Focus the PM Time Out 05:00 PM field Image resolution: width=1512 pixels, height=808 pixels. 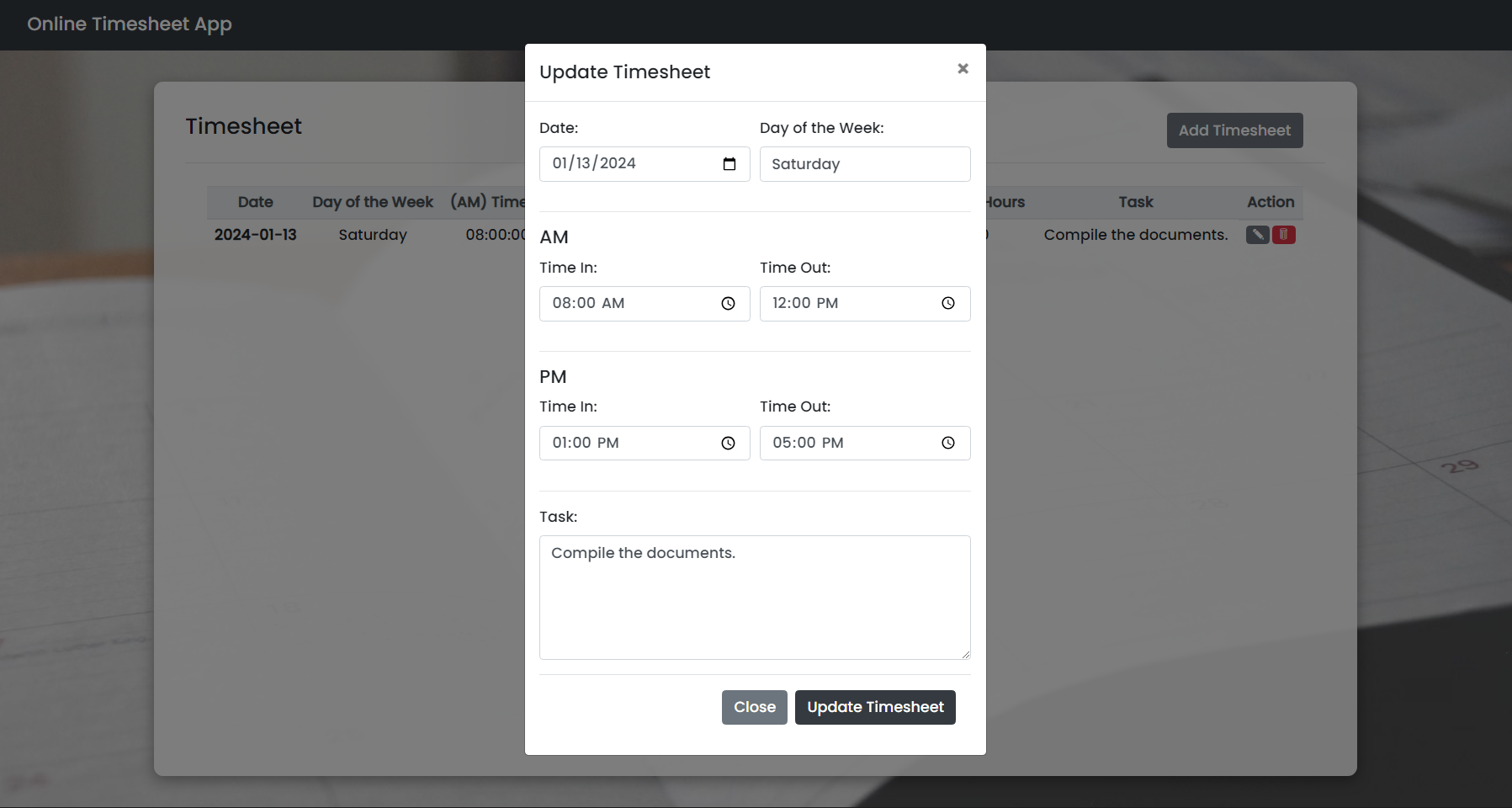tap(865, 444)
